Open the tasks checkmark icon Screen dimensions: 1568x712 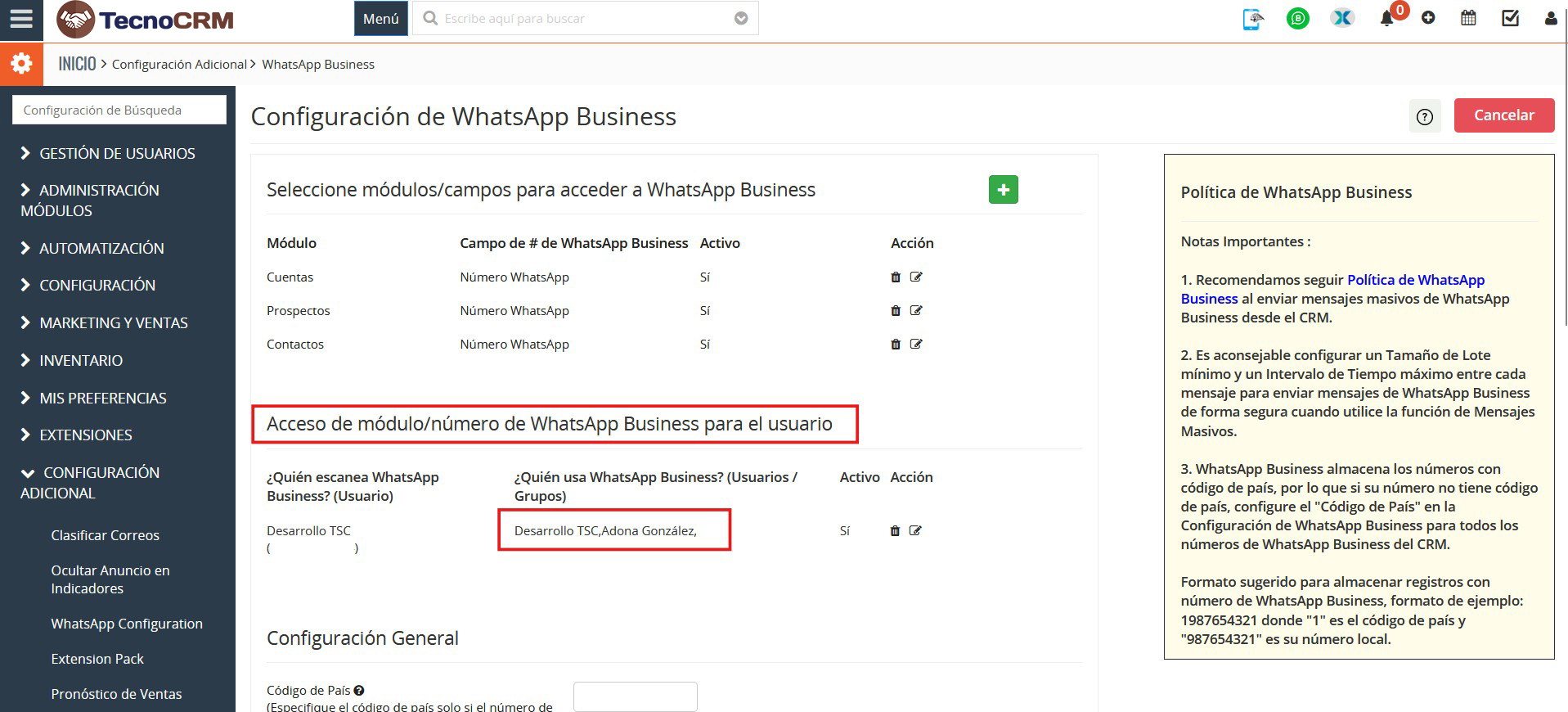1510,18
